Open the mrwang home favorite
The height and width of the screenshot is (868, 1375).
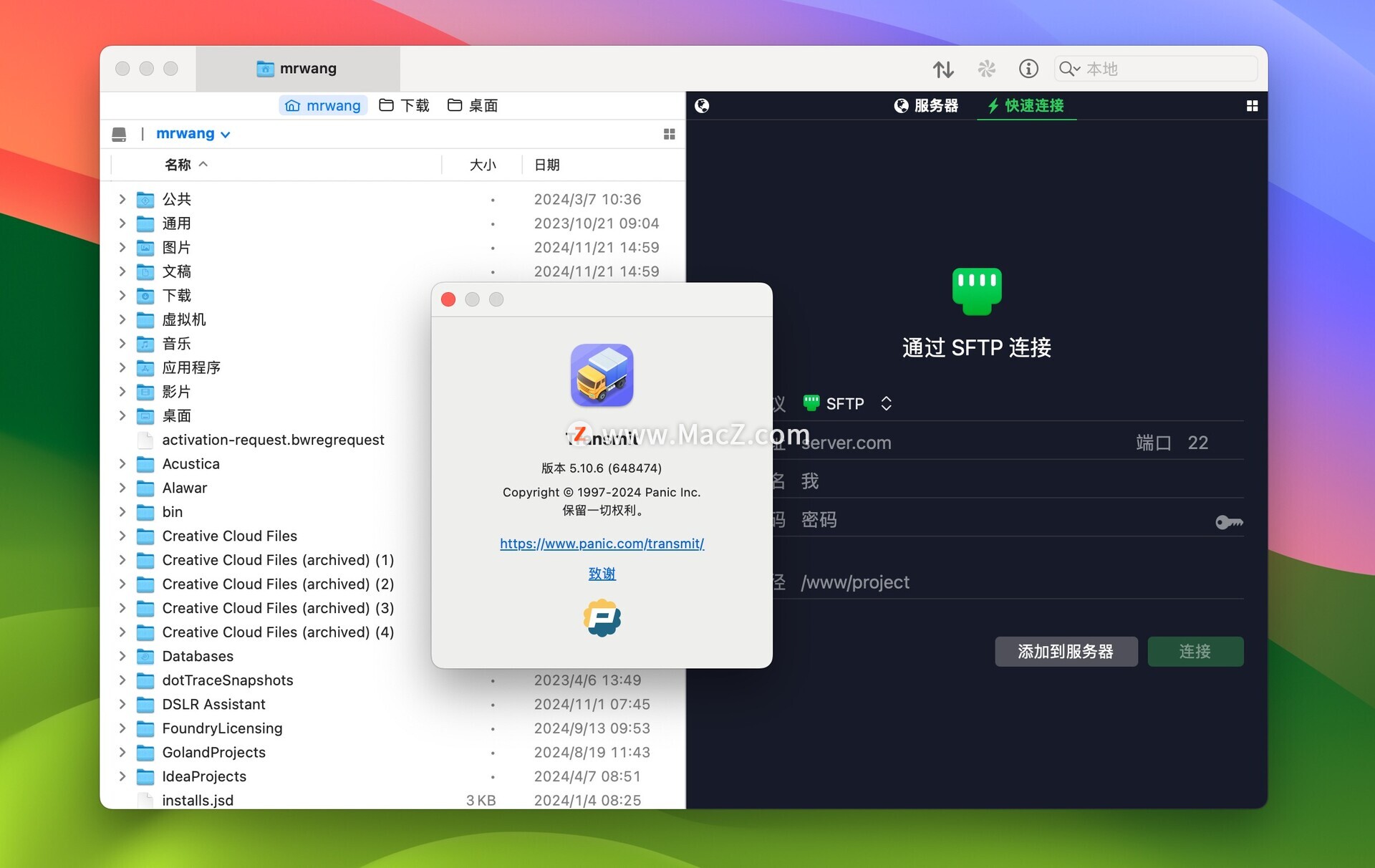(x=323, y=105)
